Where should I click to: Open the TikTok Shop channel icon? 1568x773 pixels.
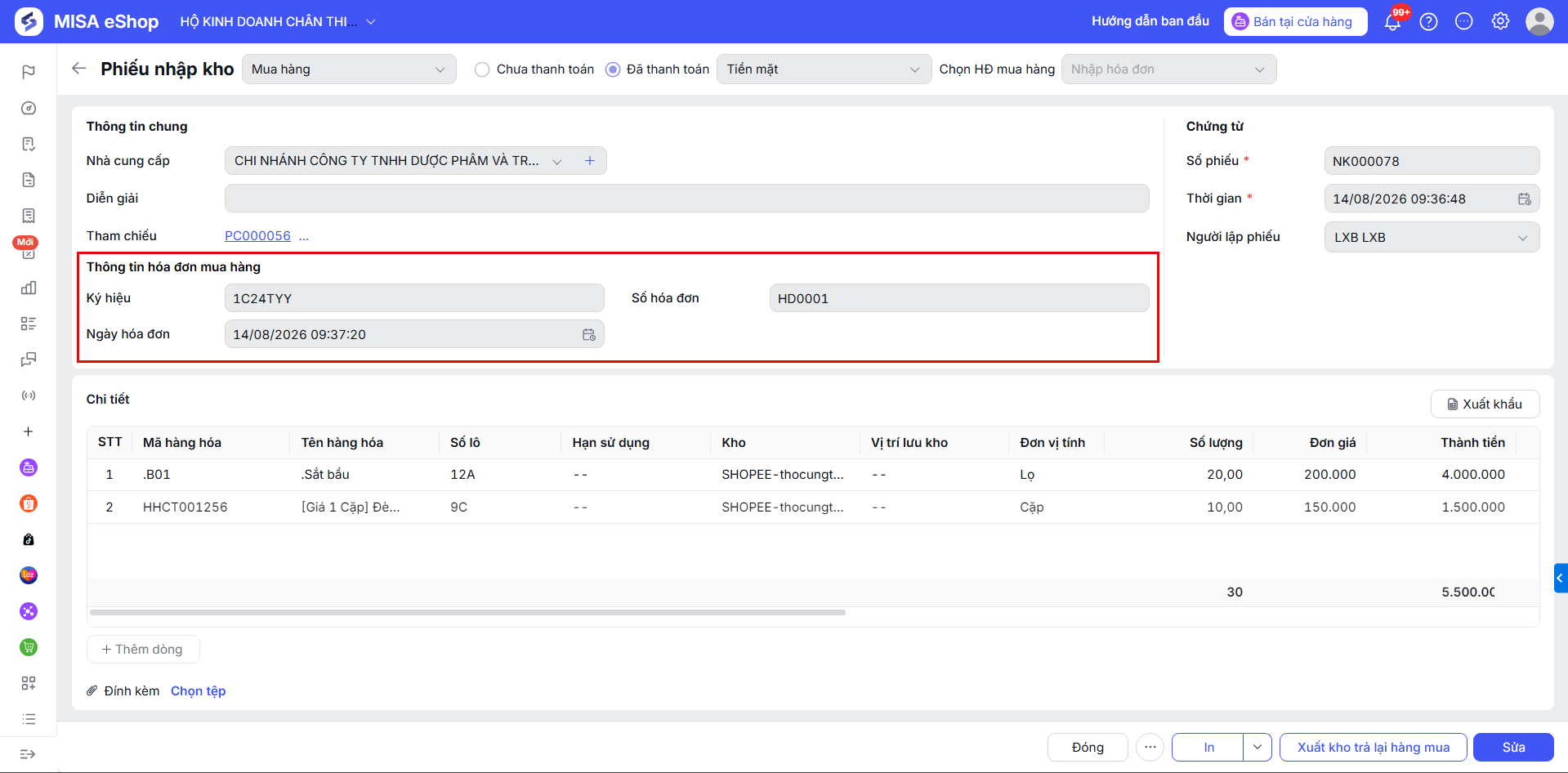coord(29,539)
